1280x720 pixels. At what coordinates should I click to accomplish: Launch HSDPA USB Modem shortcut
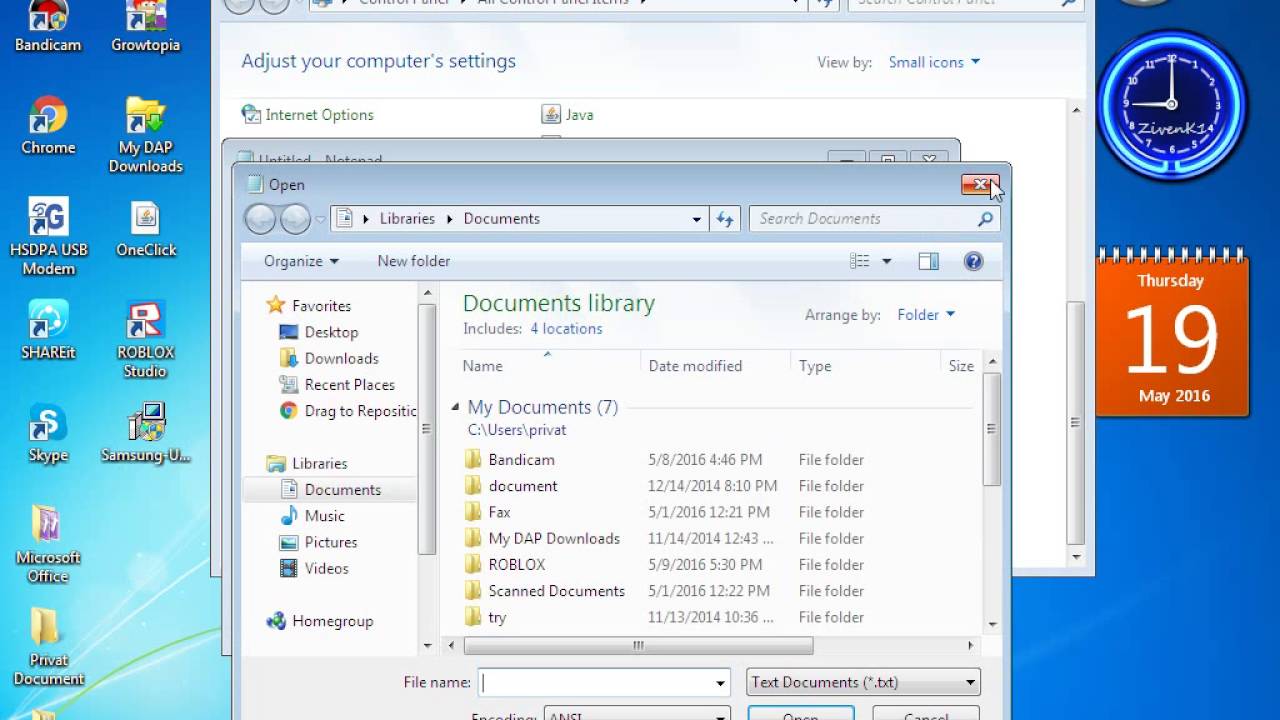click(x=48, y=237)
